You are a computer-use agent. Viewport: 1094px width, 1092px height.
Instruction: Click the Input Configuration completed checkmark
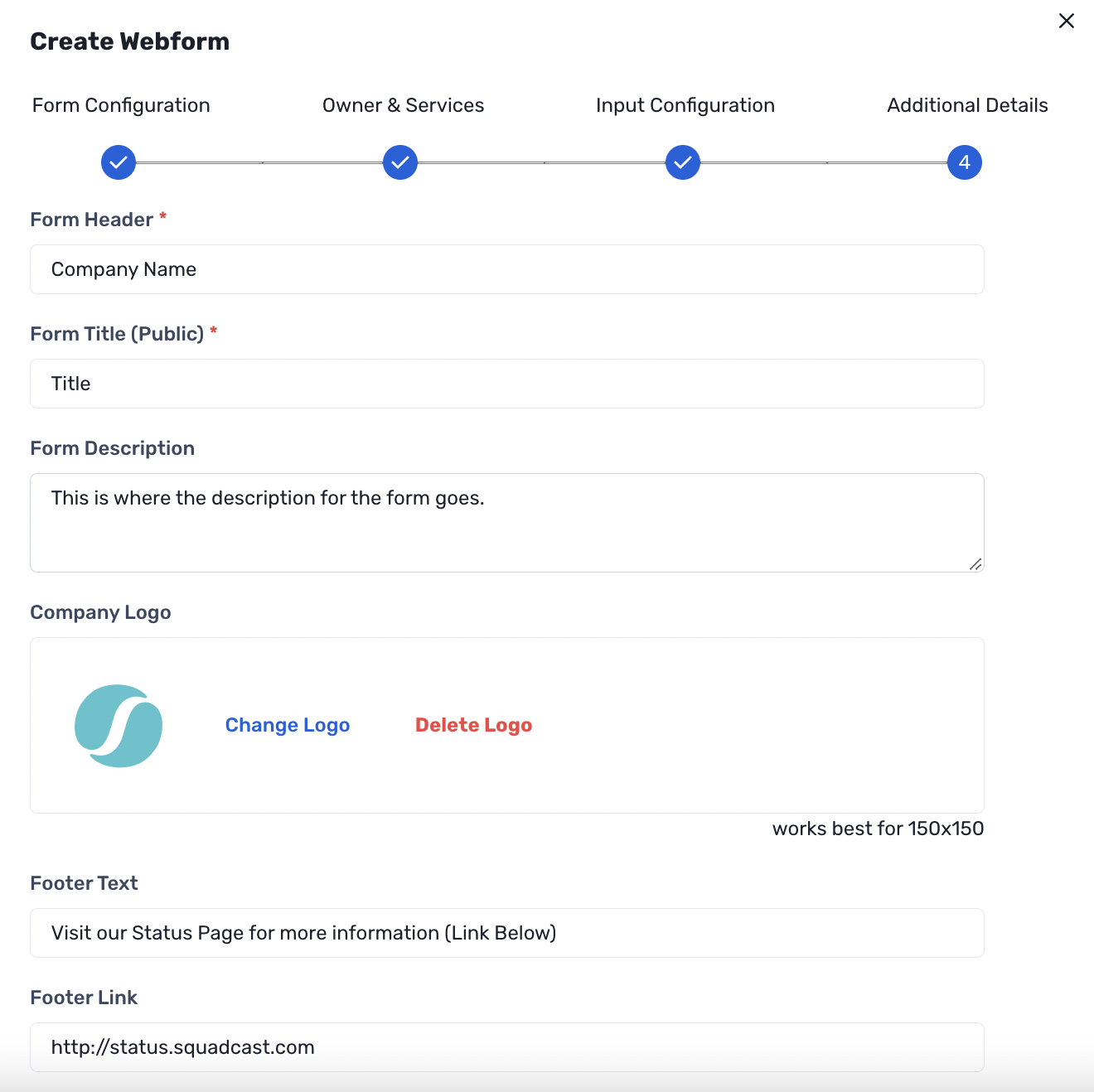coord(682,162)
